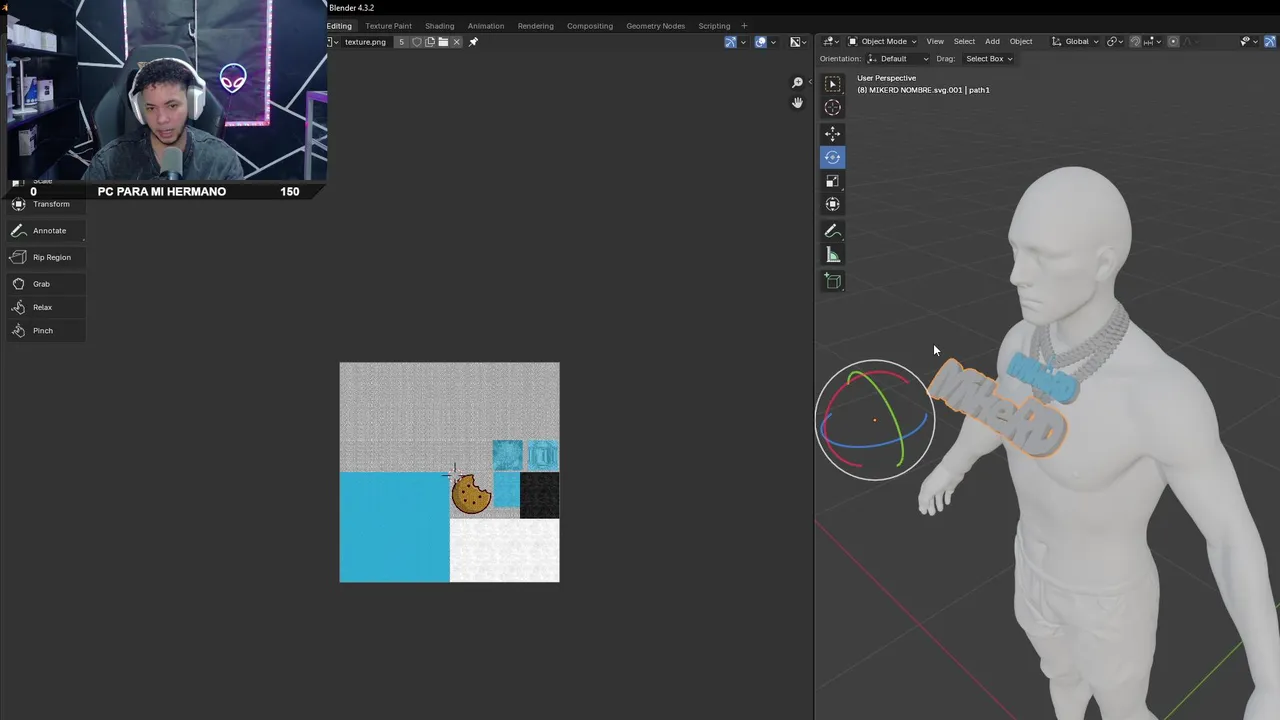Image resolution: width=1280 pixels, height=720 pixels.
Task: Switch to the Texture Paint workspace
Action: tap(388, 26)
